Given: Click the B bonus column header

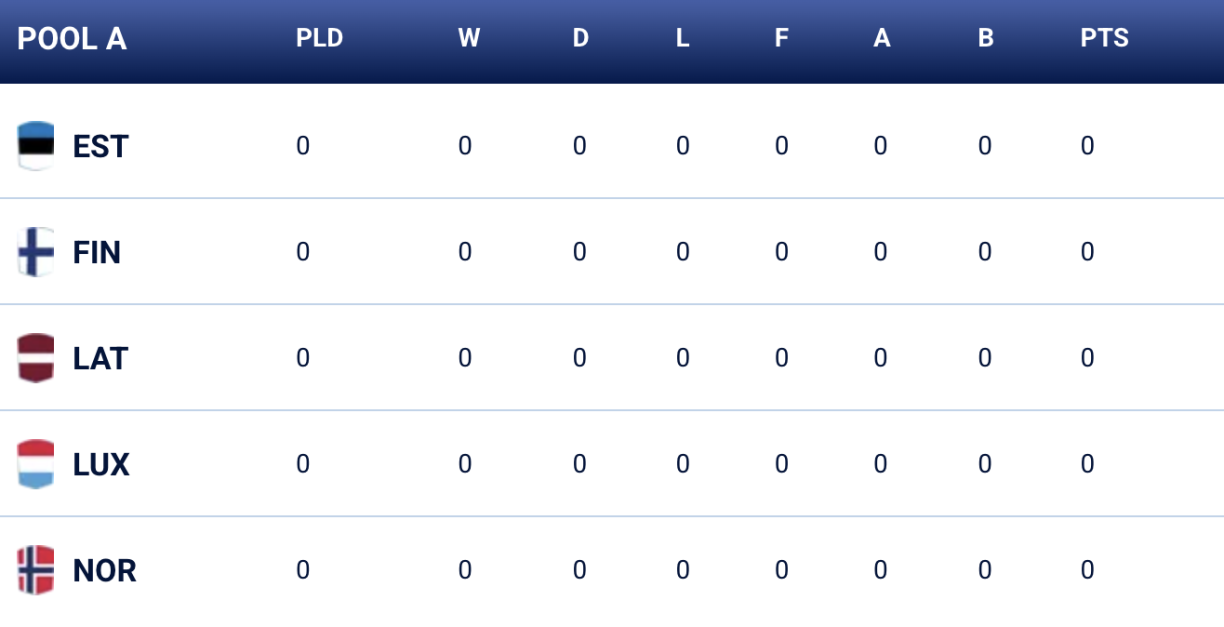Looking at the screenshot, I should (985, 39).
